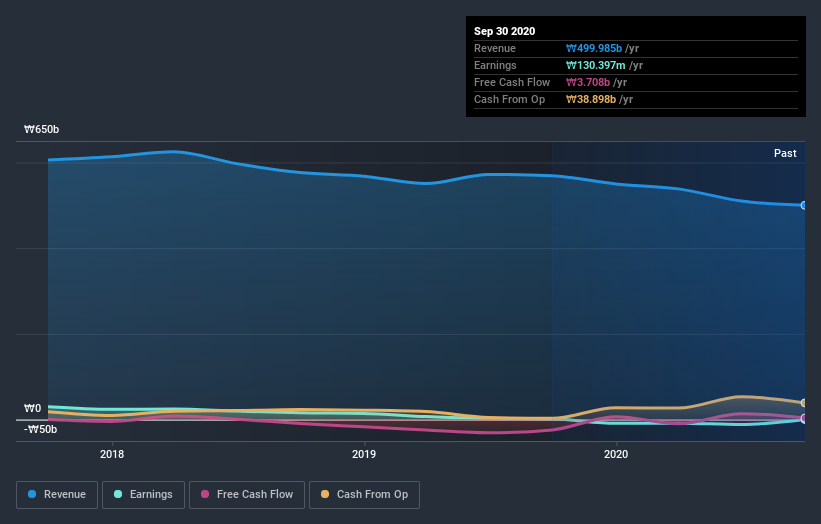Click the blue Revenue end-point marker
Image resolution: width=821 pixels, height=524 pixels.
point(803,205)
